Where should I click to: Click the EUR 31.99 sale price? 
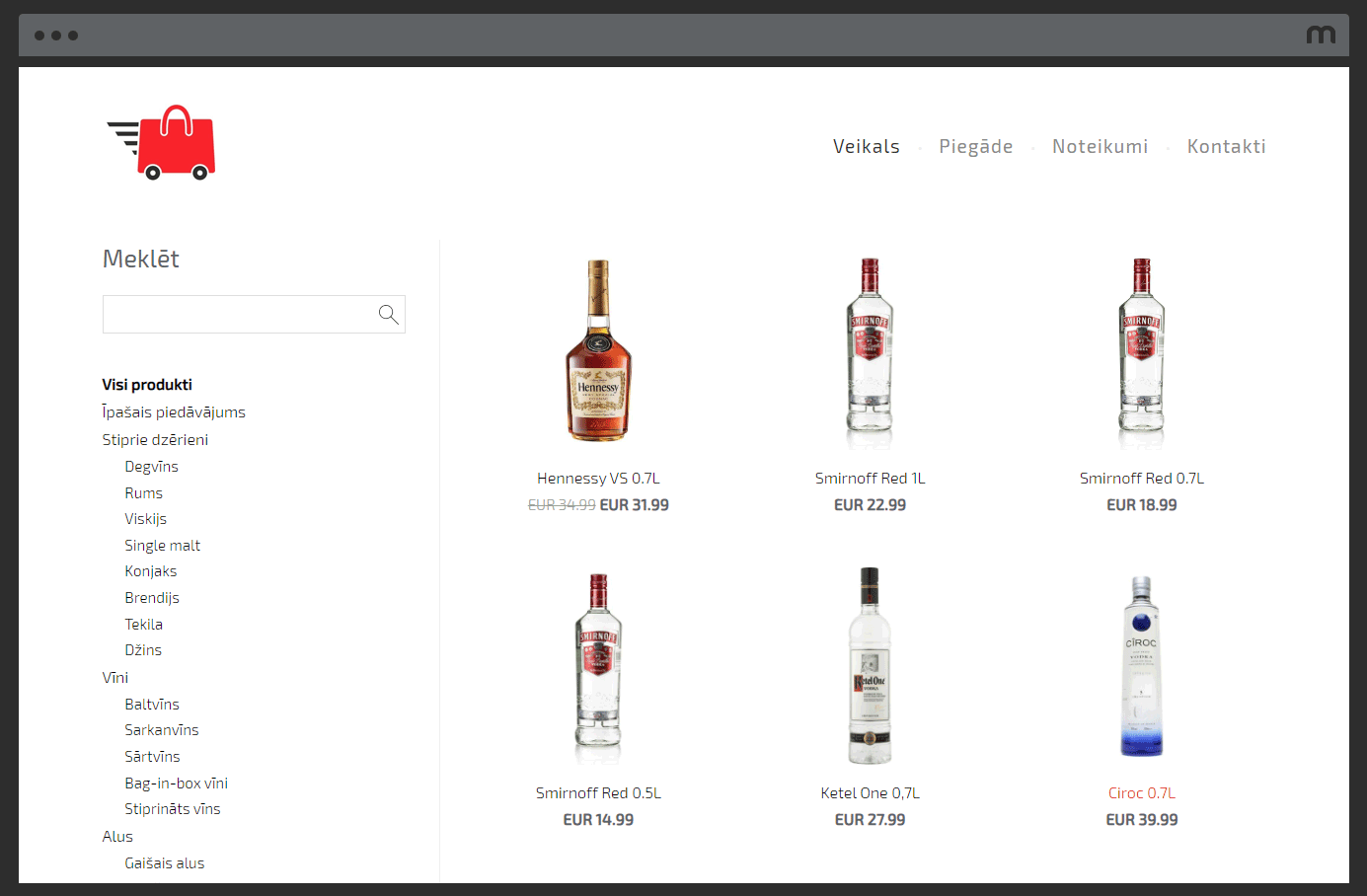635,505
